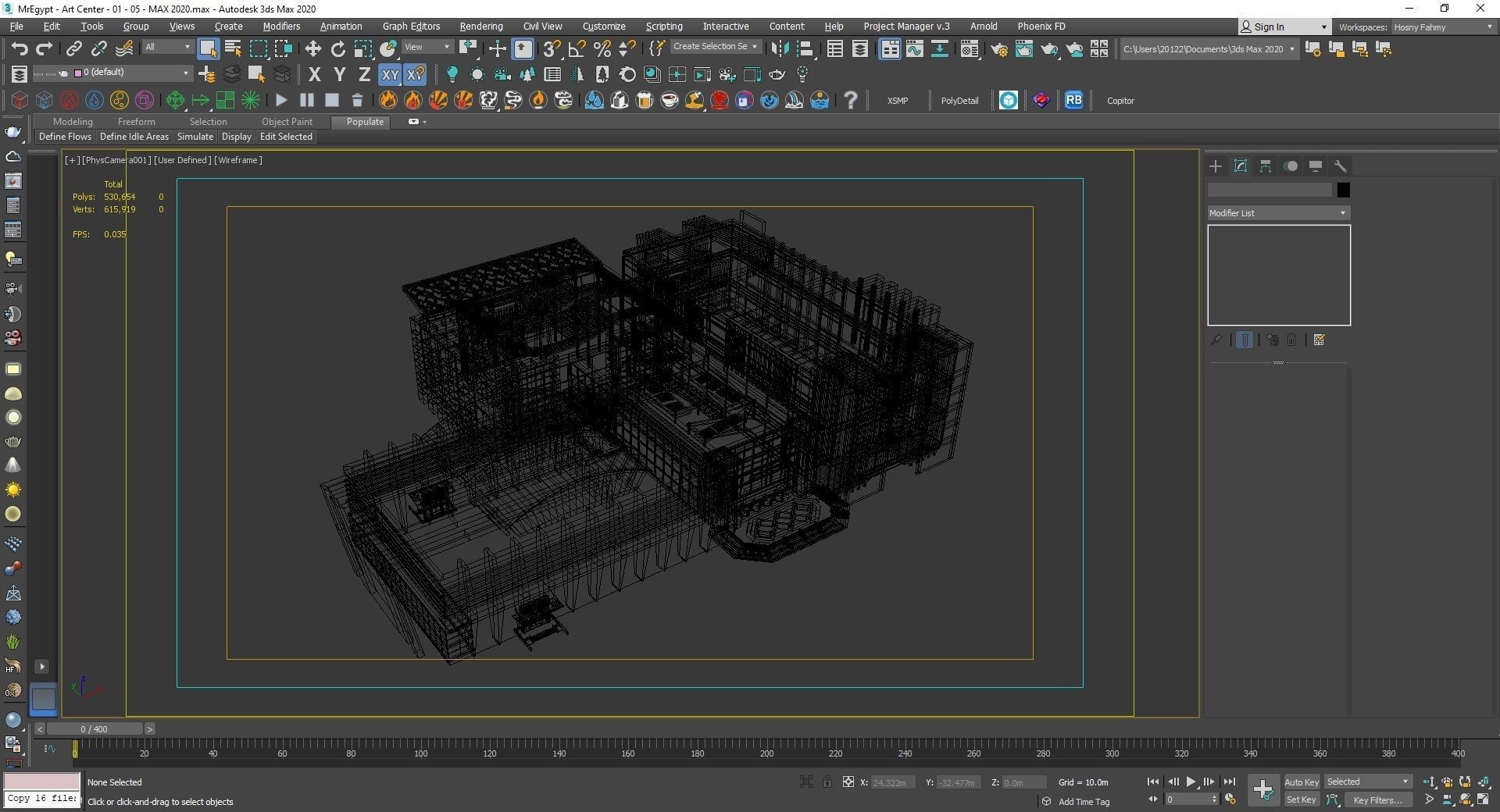The height and width of the screenshot is (812, 1500).
Task: Click the Copitor toolbar button
Action: coord(1120,101)
